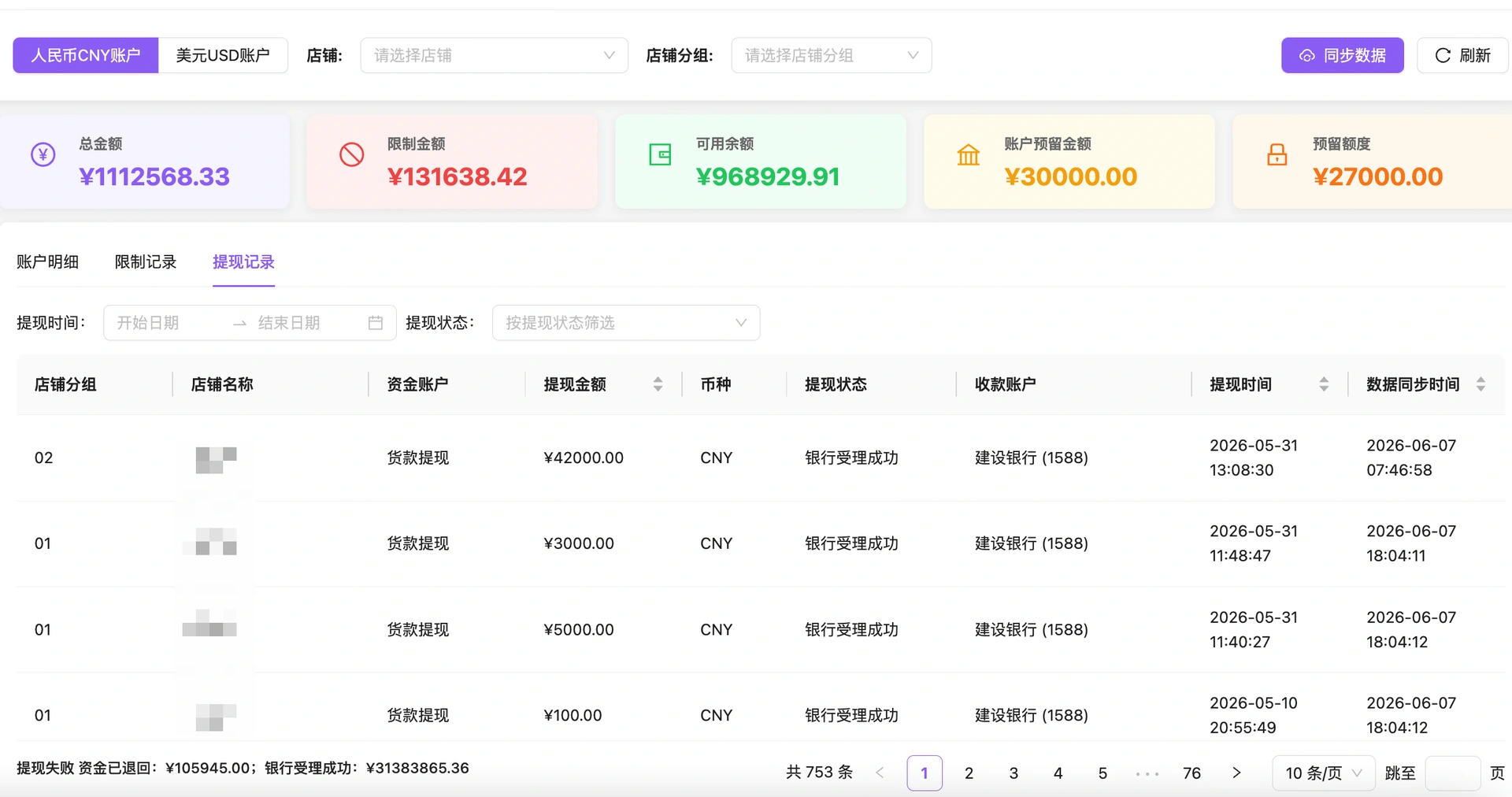
Task: Click 2026-05-10 20:55:49 withdrawal time
Action: (x=1254, y=715)
